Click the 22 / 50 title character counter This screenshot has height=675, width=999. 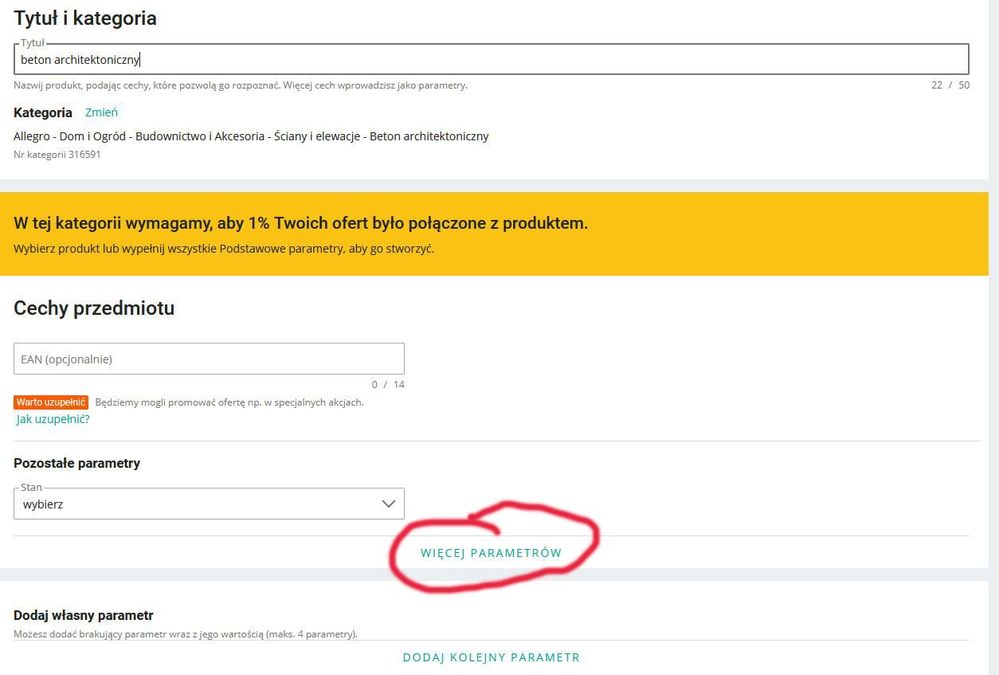pyautogui.click(x=950, y=85)
